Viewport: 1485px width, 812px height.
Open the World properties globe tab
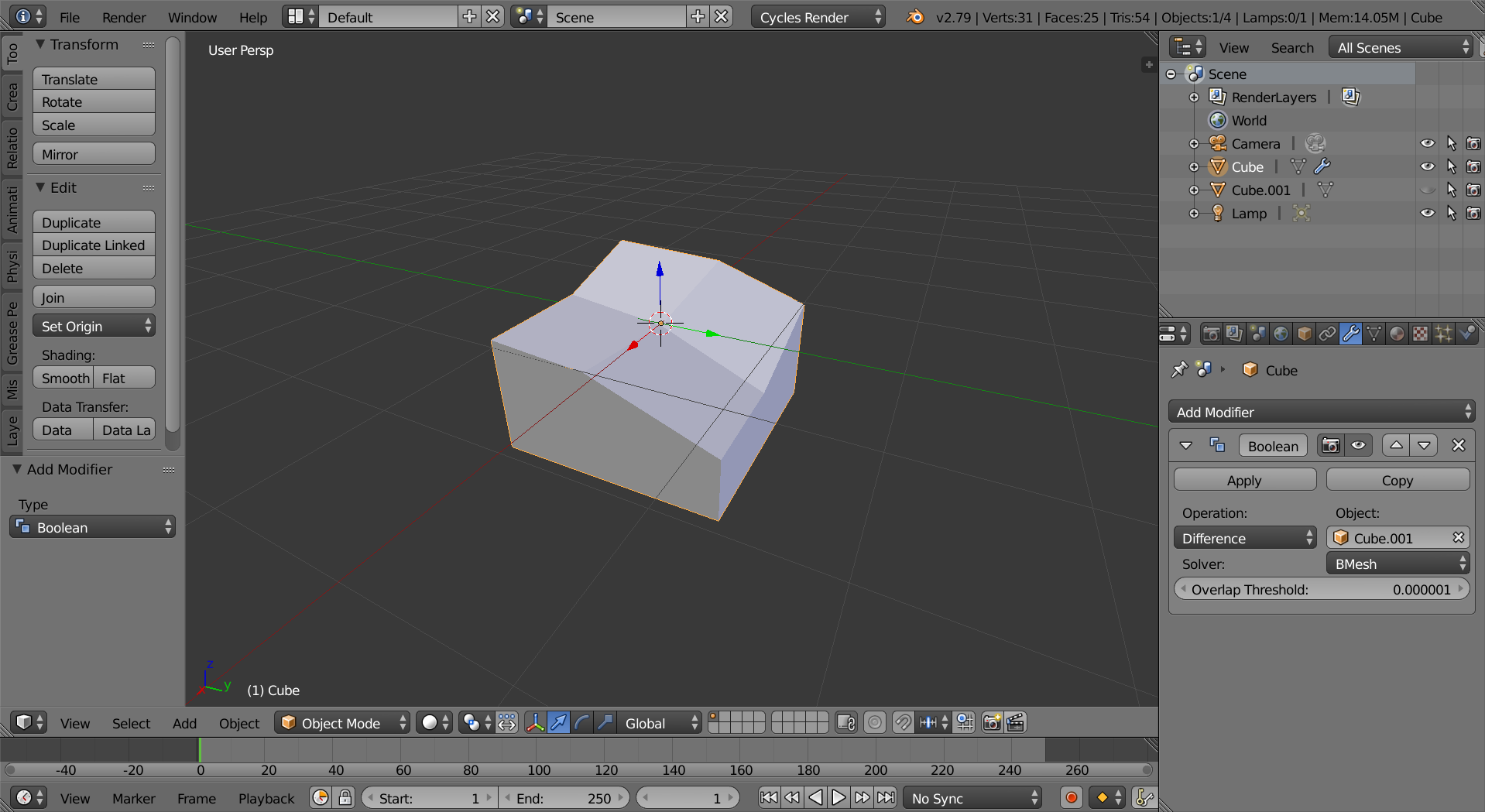coord(1281,334)
